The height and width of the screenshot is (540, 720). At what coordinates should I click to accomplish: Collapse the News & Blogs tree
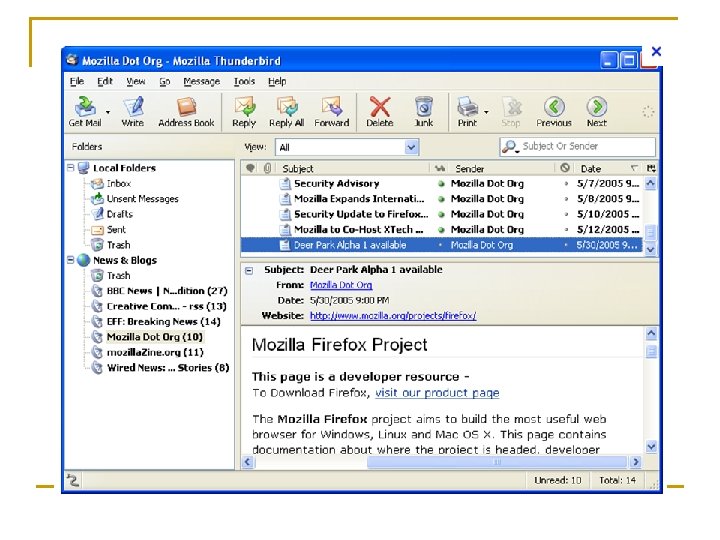(71, 260)
